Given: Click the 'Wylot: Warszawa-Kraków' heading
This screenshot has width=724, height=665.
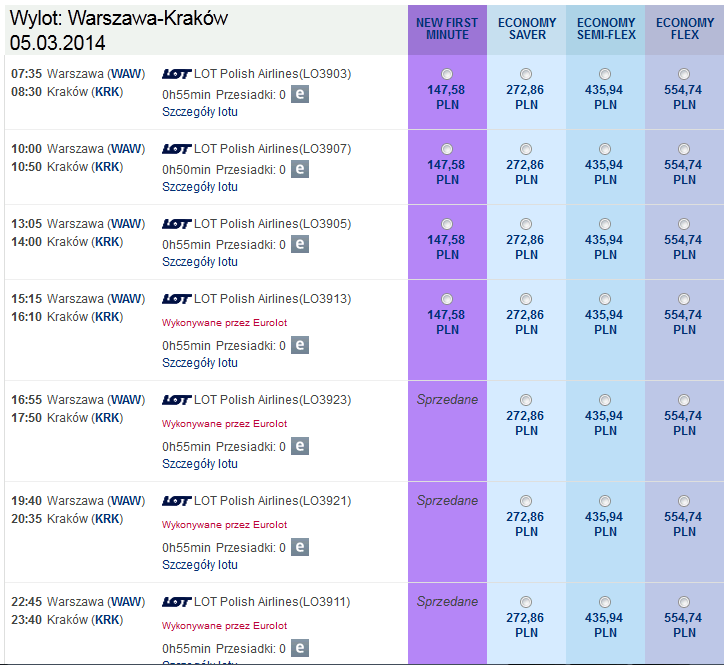Looking at the screenshot, I should [x=119, y=18].
